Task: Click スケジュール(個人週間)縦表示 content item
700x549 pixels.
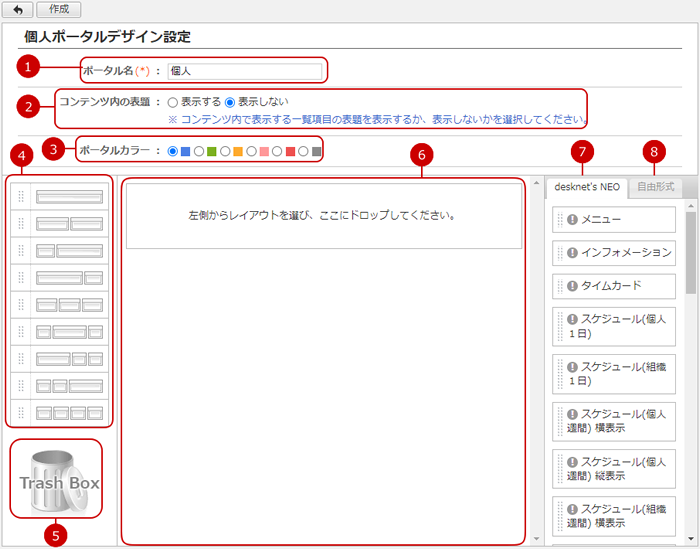Action: click(x=614, y=469)
